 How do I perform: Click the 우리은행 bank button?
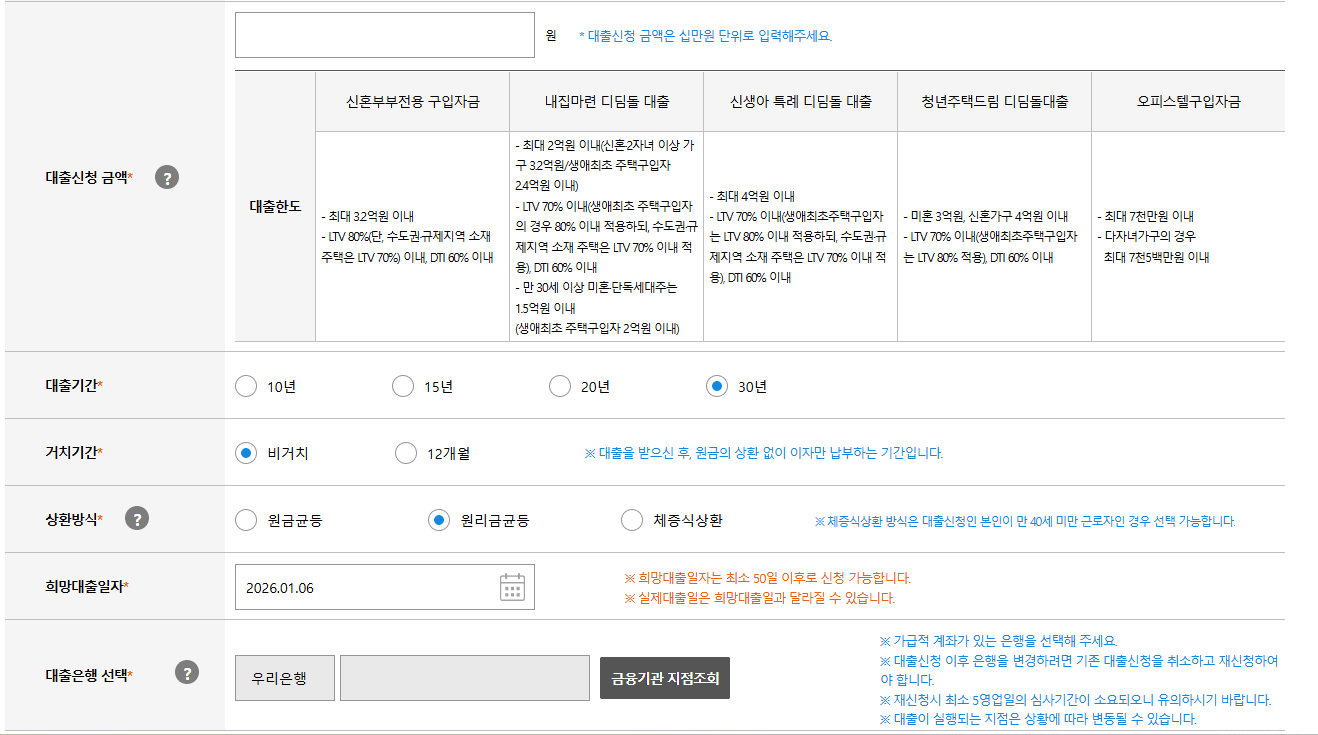coord(284,678)
